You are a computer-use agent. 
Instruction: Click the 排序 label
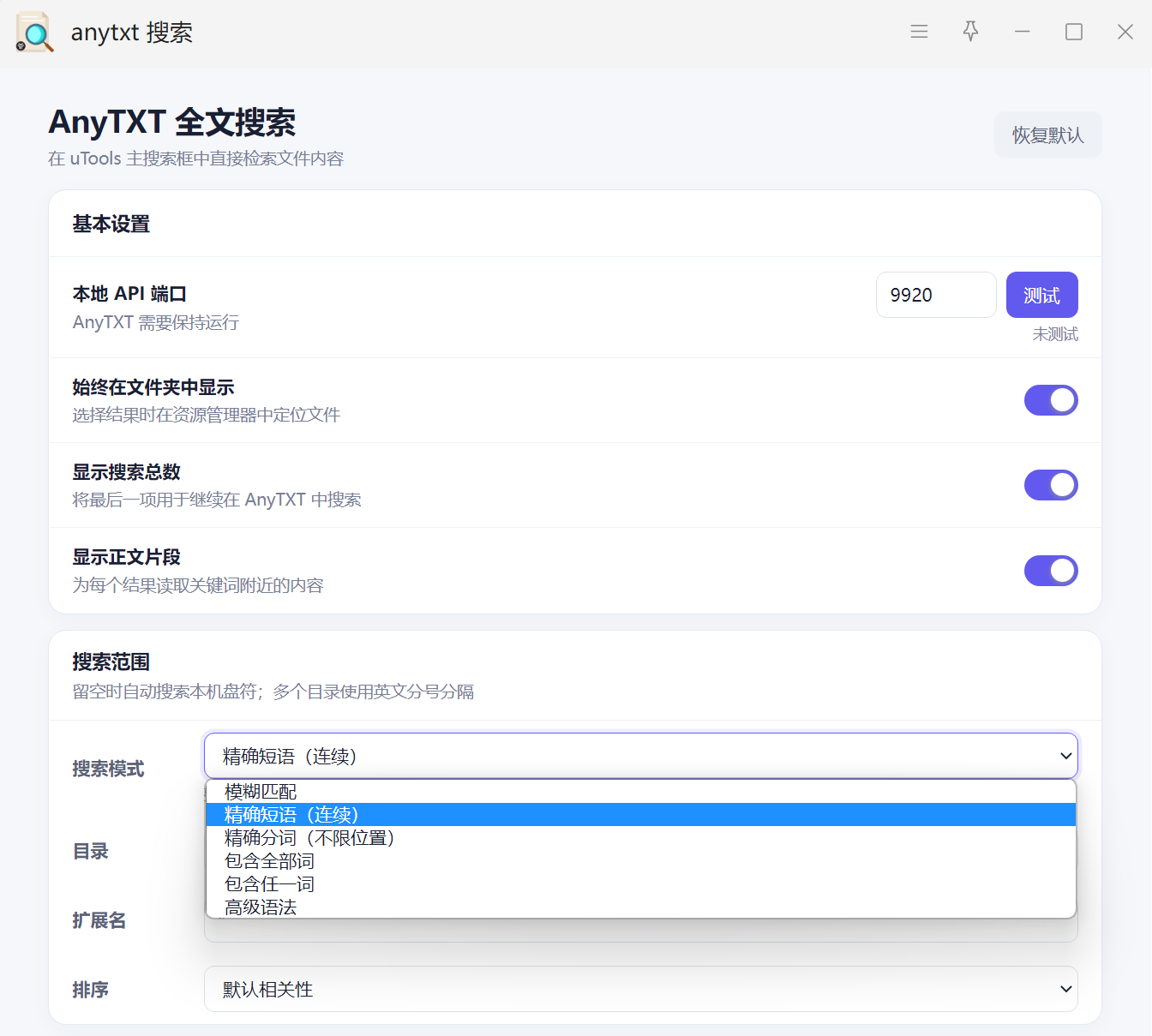tap(91, 991)
